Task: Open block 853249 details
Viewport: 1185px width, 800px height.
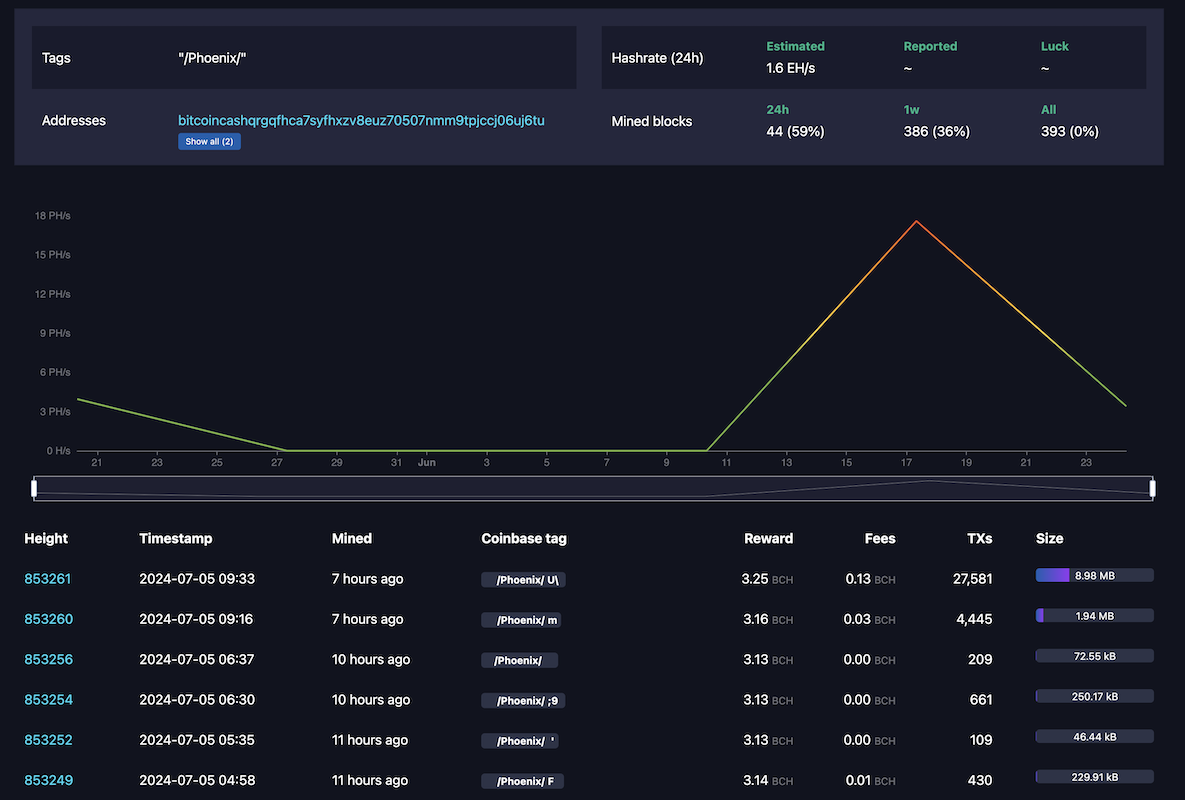Action: [x=48, y=779]
